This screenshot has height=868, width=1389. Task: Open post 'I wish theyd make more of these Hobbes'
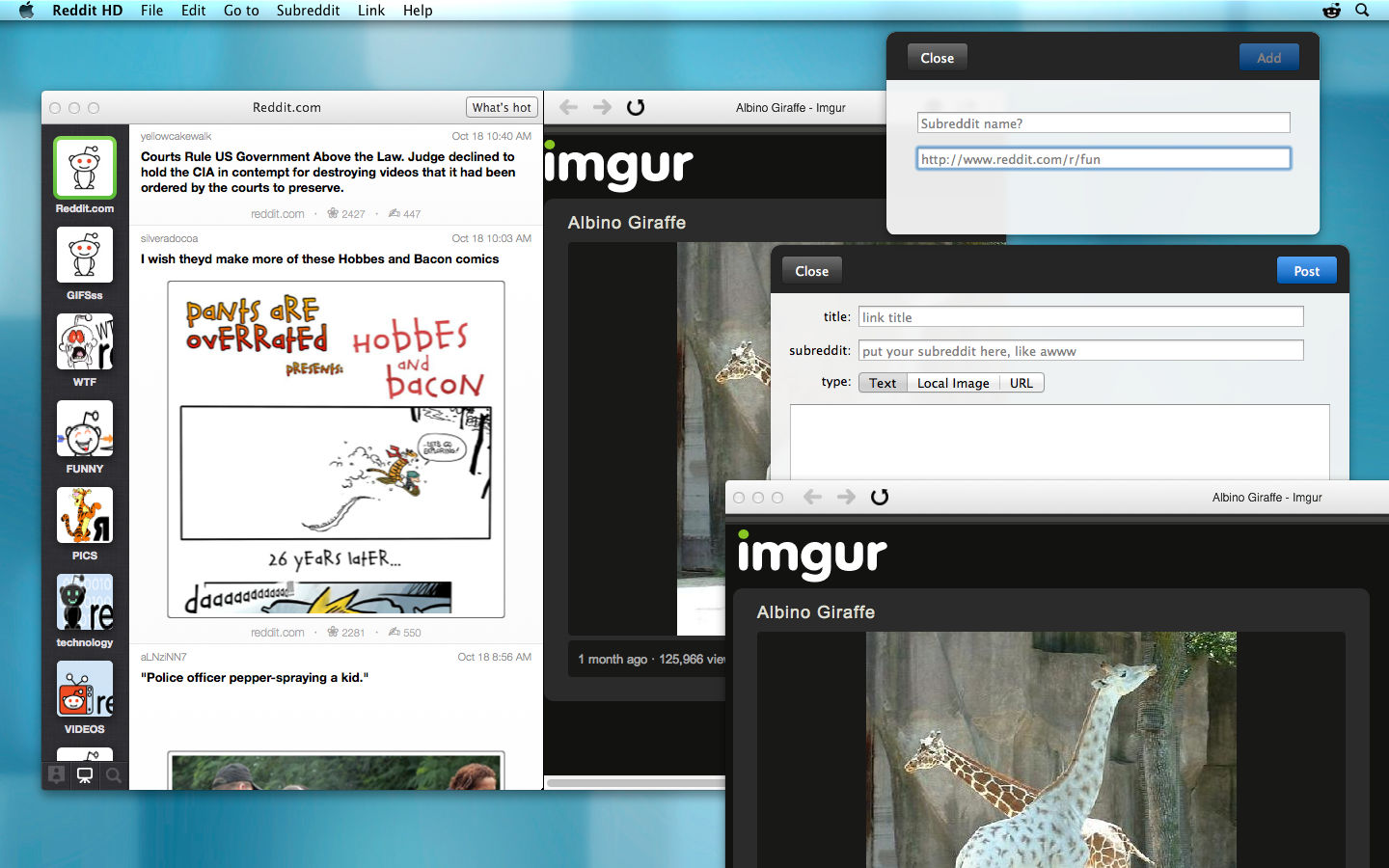tap(320, 258)
